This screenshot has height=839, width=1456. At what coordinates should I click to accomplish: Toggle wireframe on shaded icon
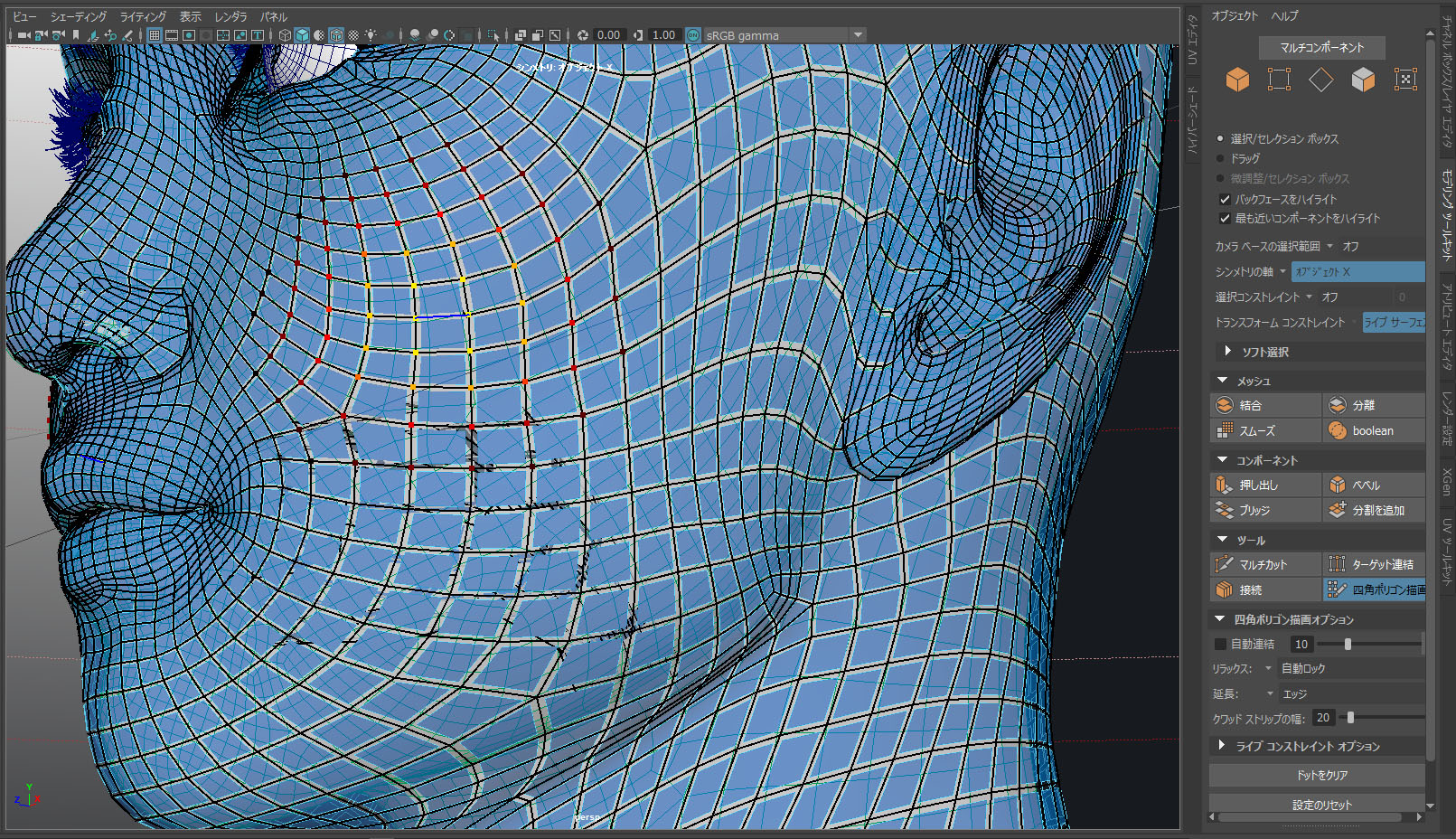coord(336,35)
